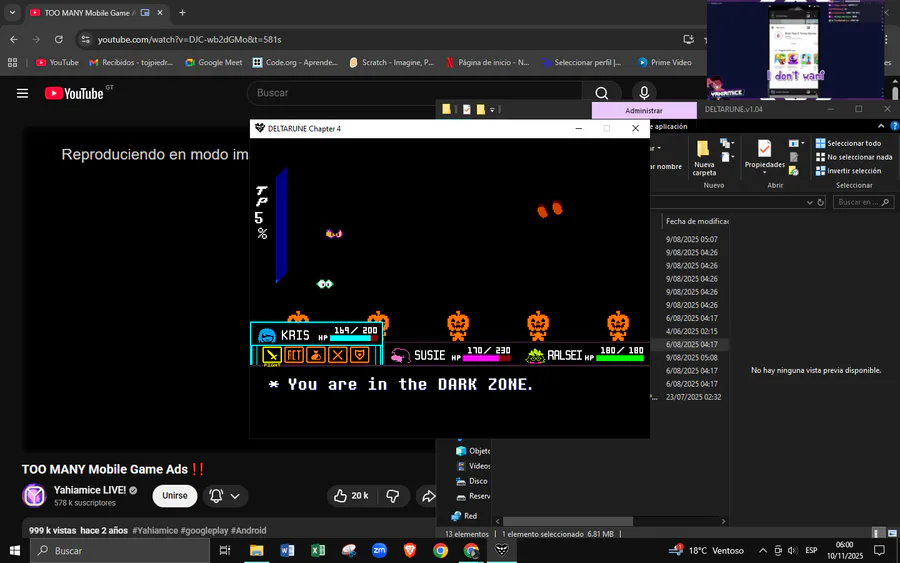Viewport: 900px width, 563px height.
Task: Click Kris's portrait icon in the party bar
Action: click(x=267, y=336)
